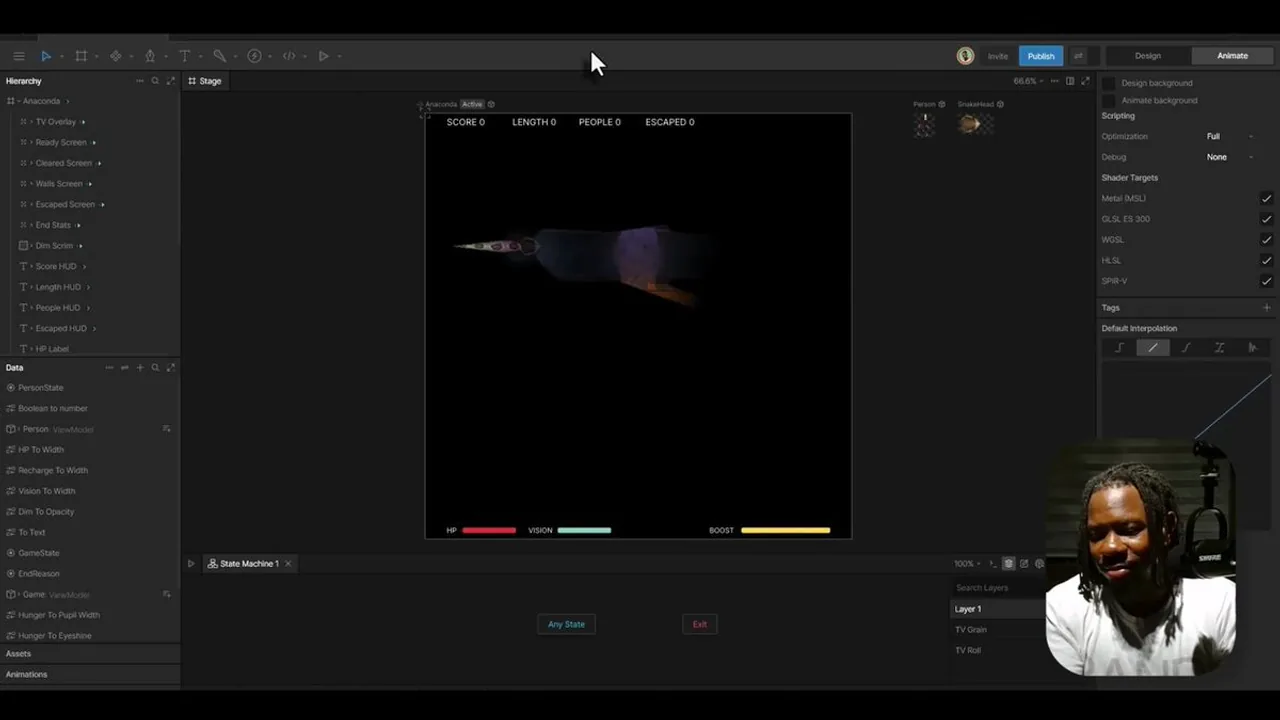1280x720 pixels.
Task: Open the hamburger main menu
Action: (x=19, y=56)
